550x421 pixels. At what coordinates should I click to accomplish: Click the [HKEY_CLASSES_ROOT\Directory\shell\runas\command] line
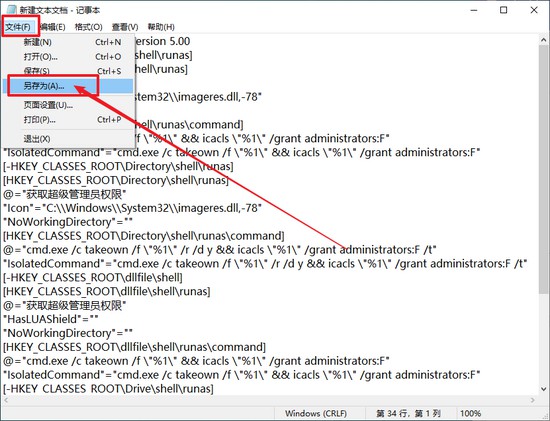pos(144,236)
